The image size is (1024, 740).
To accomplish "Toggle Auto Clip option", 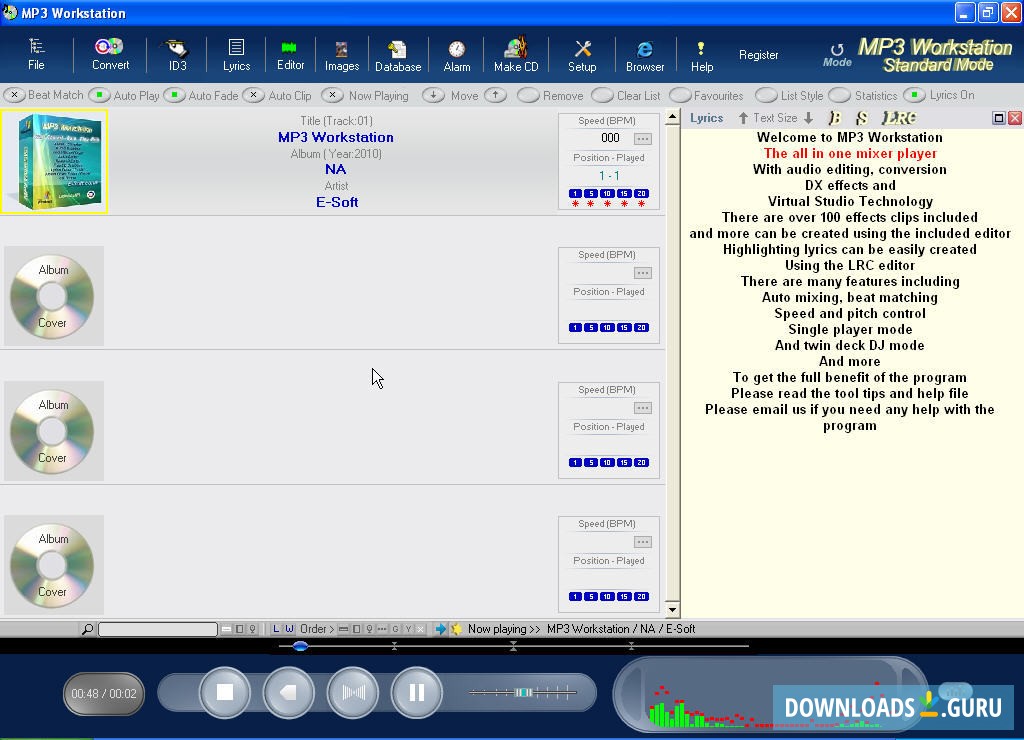I will (x=253, y=95).
